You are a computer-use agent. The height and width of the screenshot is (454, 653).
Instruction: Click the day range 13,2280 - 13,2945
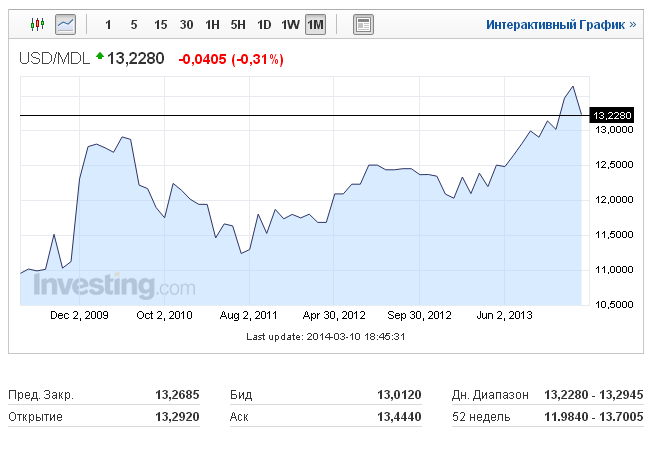594,395
